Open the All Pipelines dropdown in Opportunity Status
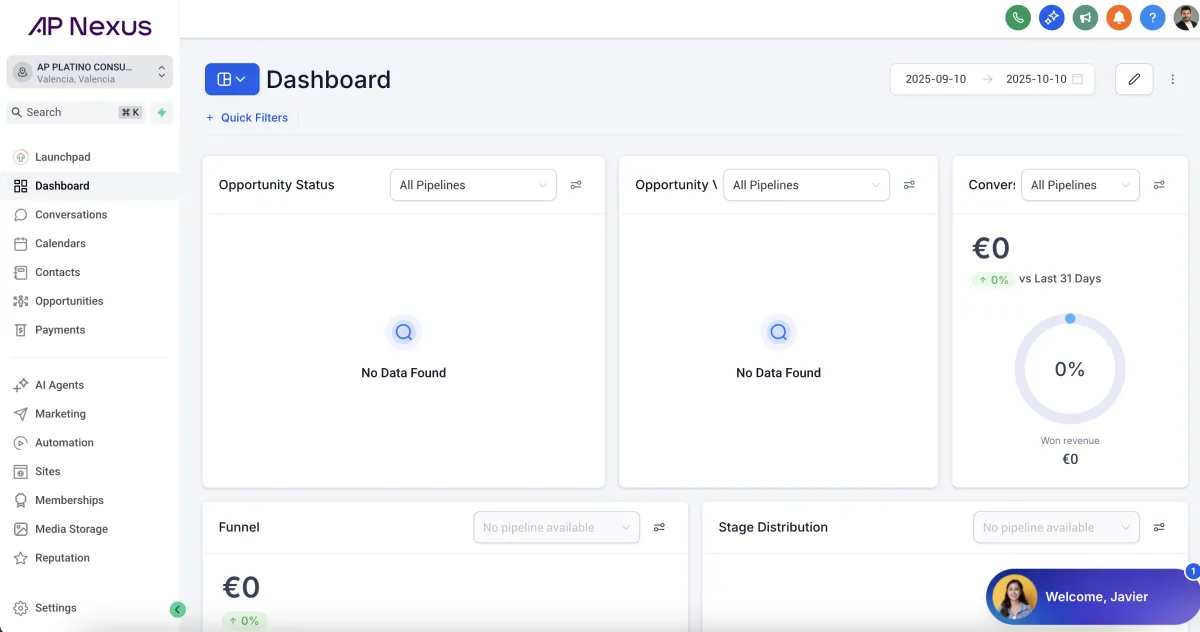 coord(473,185)
